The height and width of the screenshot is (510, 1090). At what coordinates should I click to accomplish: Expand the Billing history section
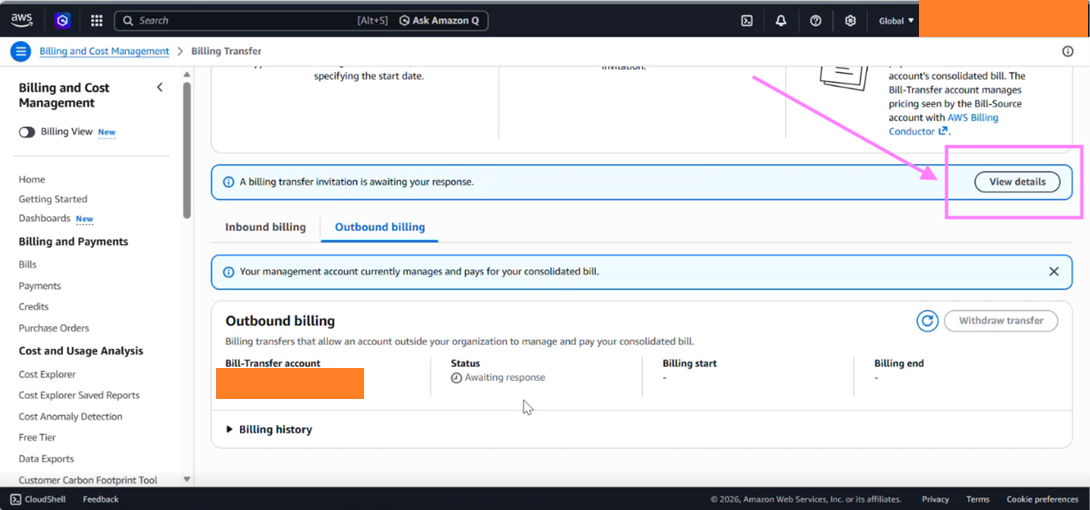pyautogui.click(x=269, y=429)
